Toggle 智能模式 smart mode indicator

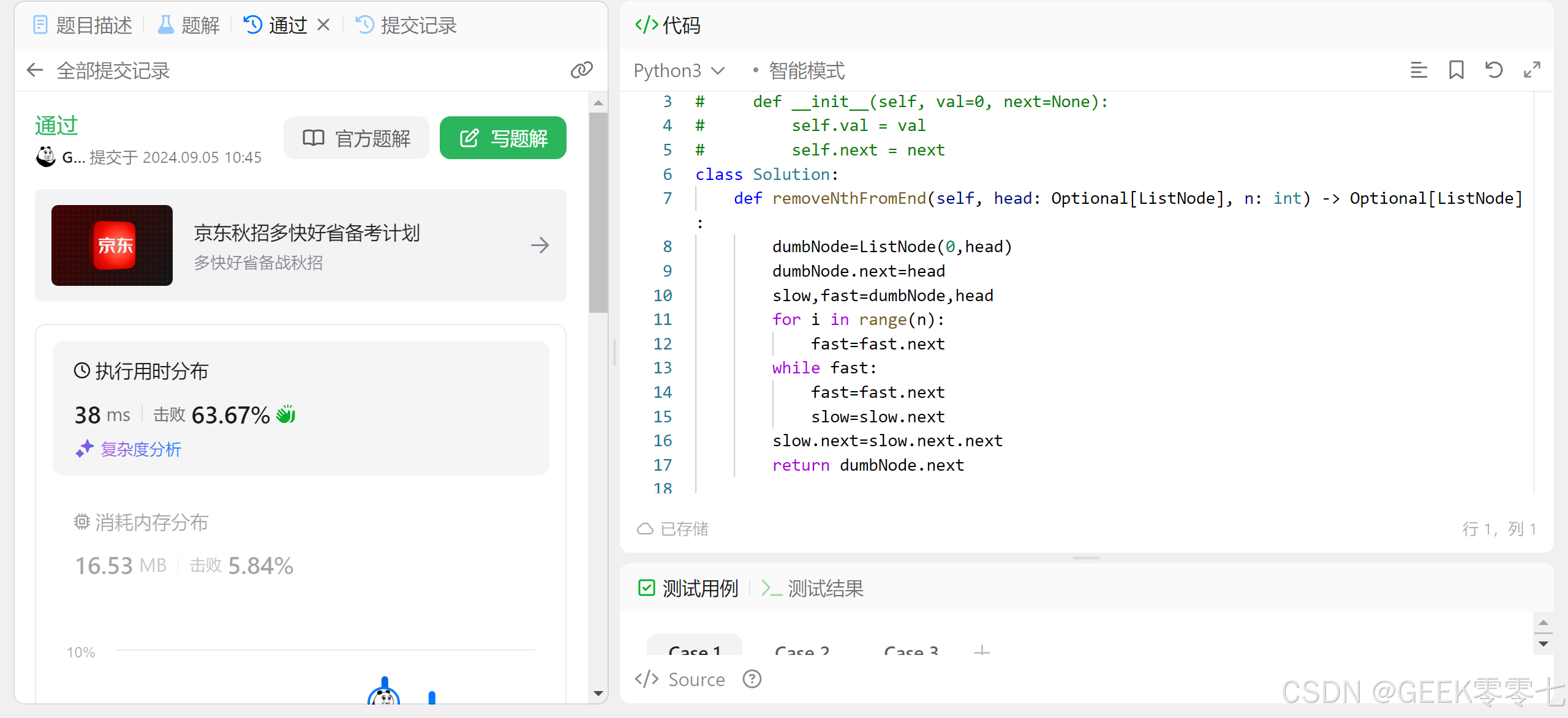pyautogui.click(x=799, y=71)
